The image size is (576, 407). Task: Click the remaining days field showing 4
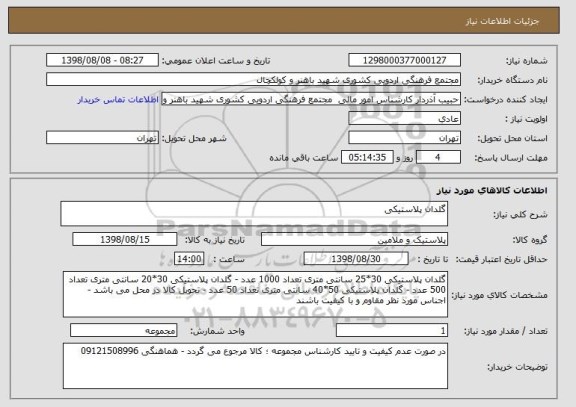tap(438, 157)
